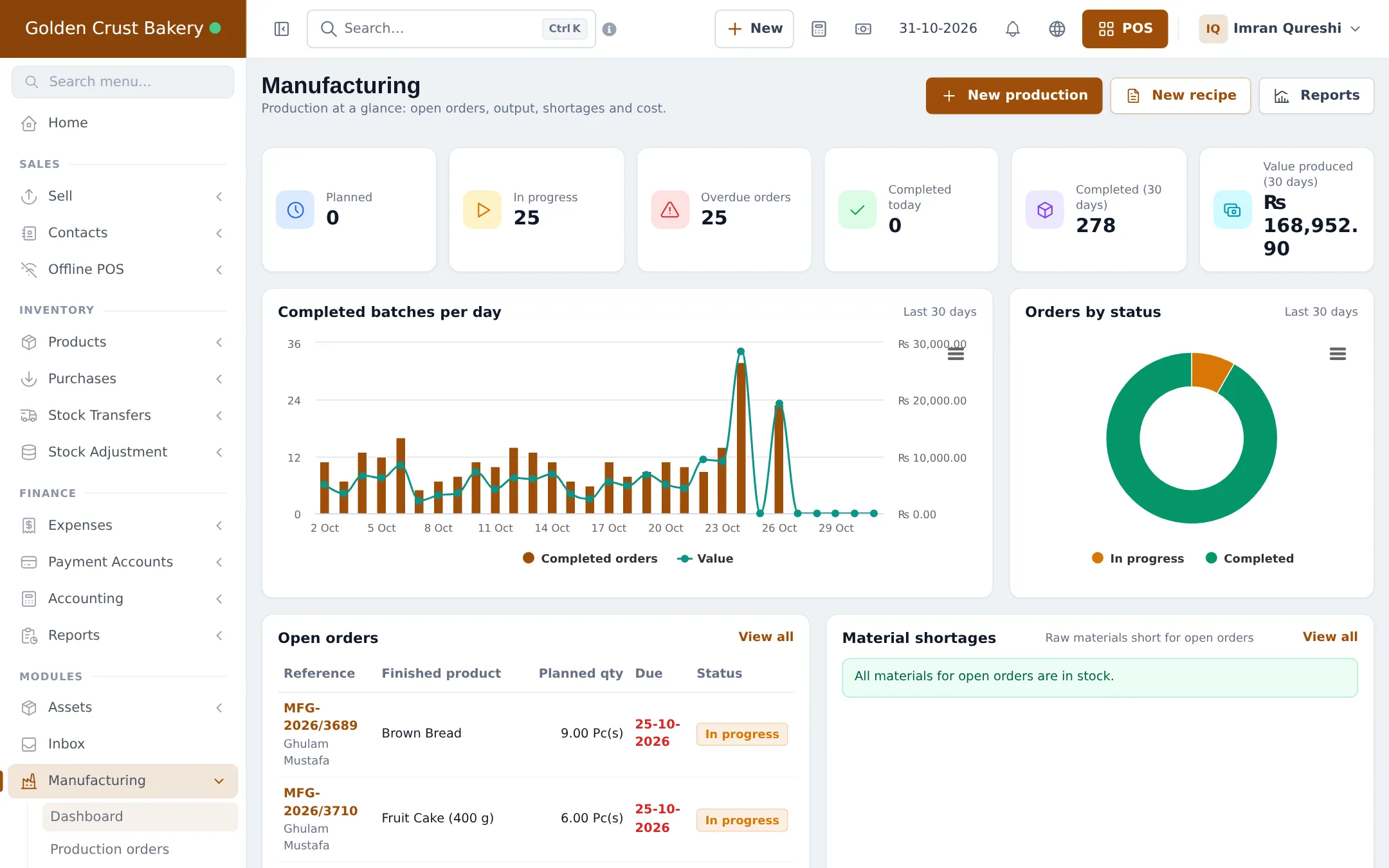Focus the Search menu field
1389x868 pixels.
click(122, 82)
